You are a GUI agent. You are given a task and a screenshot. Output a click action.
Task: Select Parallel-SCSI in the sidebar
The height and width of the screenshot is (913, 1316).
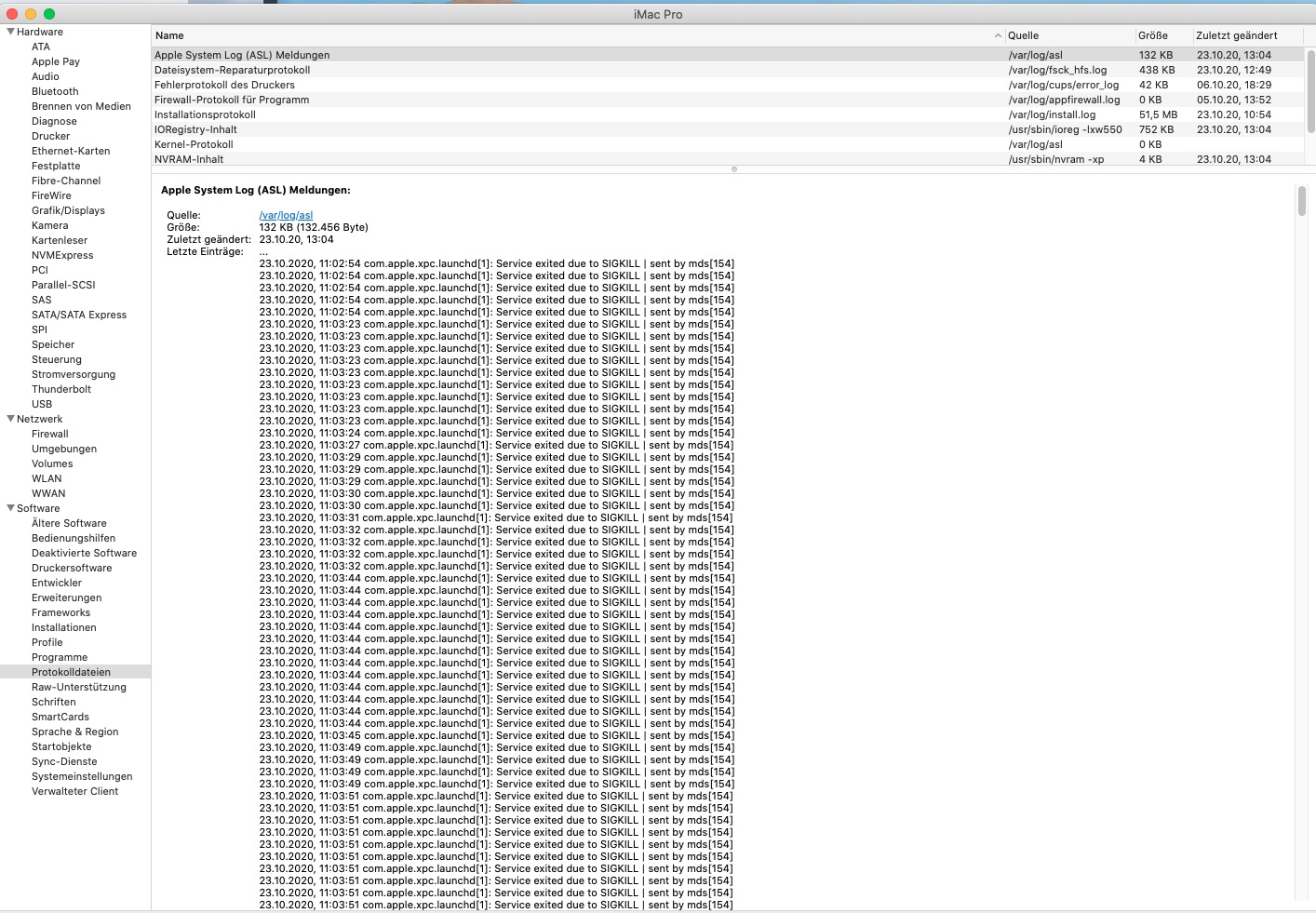(63, 285)
